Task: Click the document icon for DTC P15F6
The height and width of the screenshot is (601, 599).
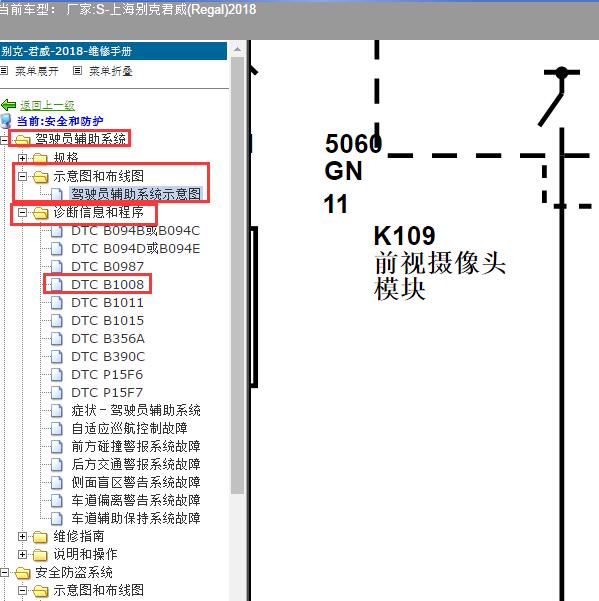Action: [57, 375]
